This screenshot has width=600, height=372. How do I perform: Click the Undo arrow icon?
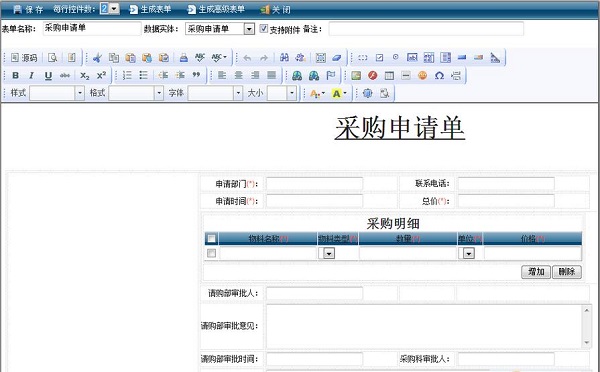pos(247,58)
